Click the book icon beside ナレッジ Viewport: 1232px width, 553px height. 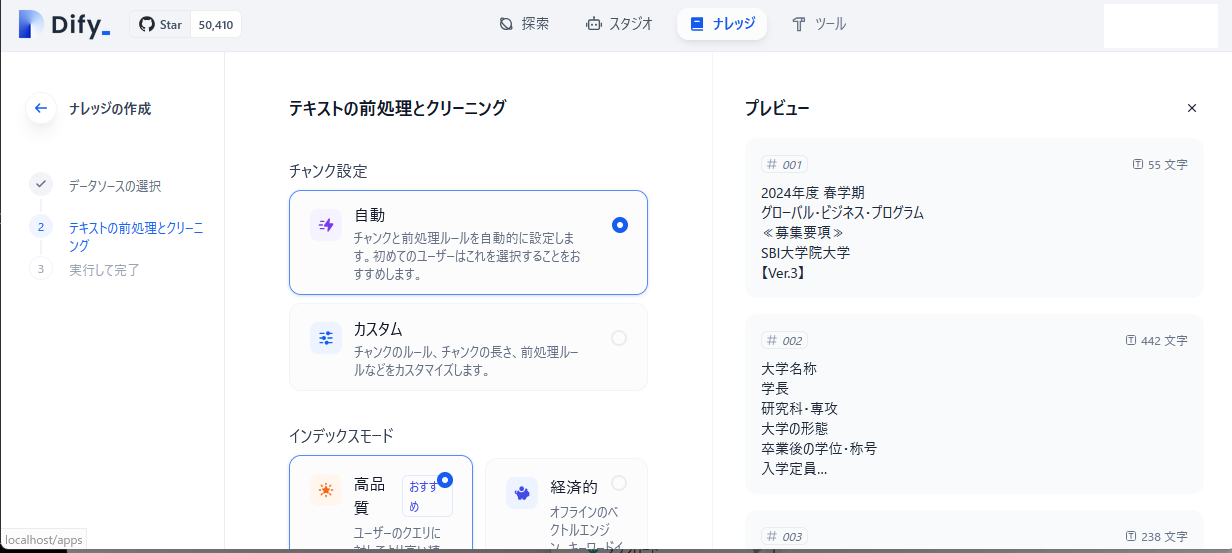697,24
